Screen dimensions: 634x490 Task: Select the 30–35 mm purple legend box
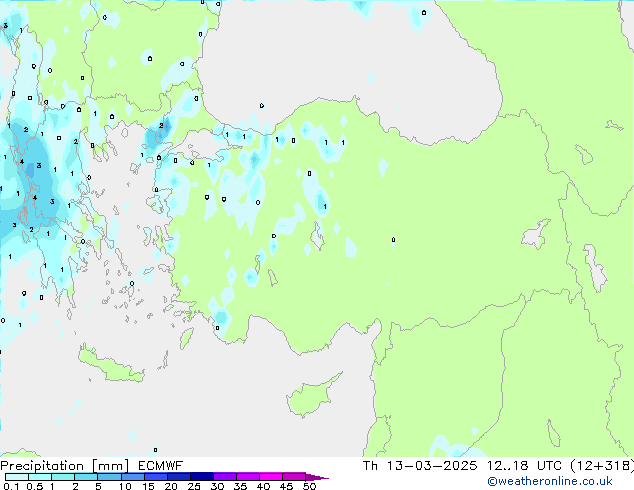click(x=224, y=477)
